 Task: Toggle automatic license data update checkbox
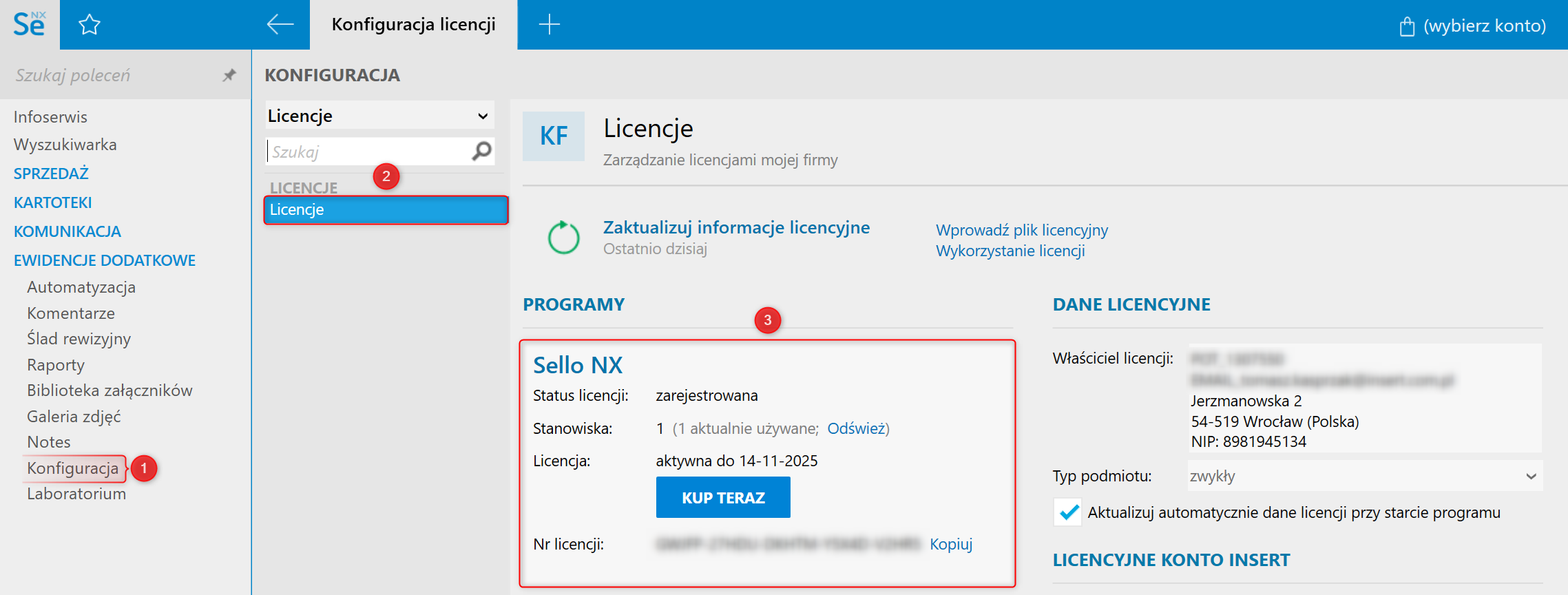click(x=1068, y=512)
